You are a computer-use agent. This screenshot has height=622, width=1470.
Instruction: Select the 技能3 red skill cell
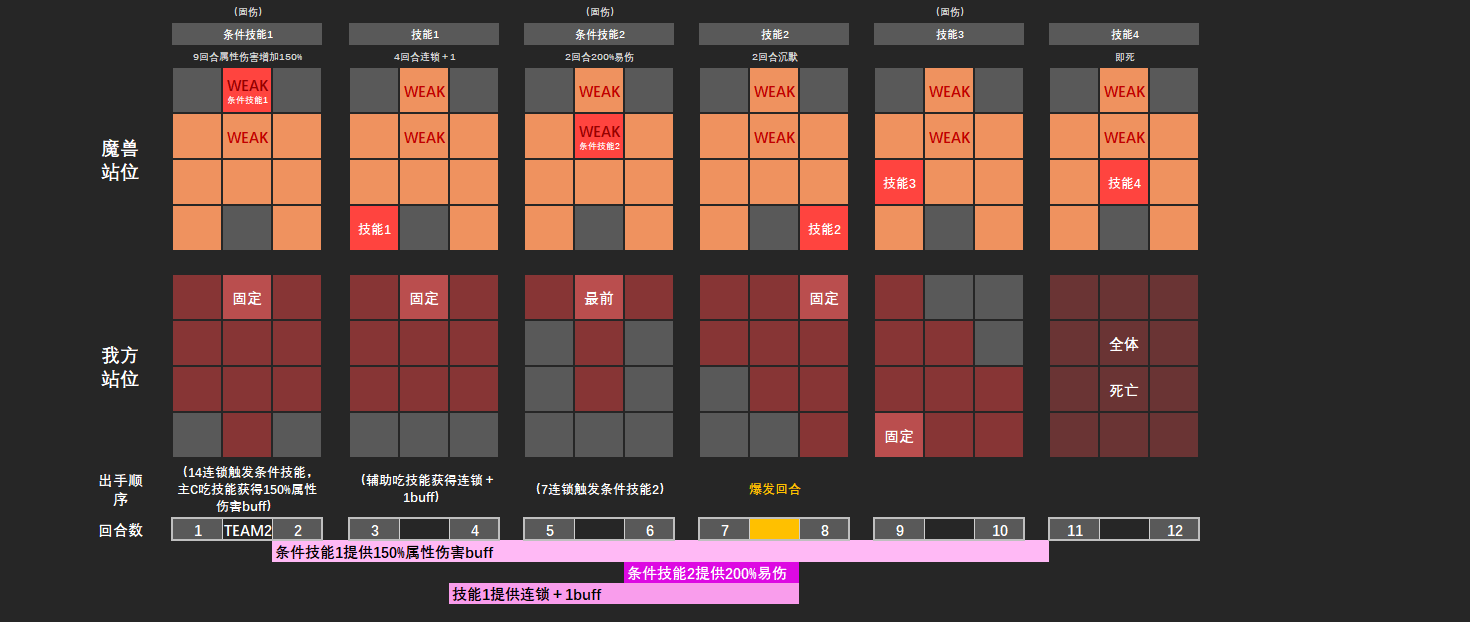click(x=899, y=182)
